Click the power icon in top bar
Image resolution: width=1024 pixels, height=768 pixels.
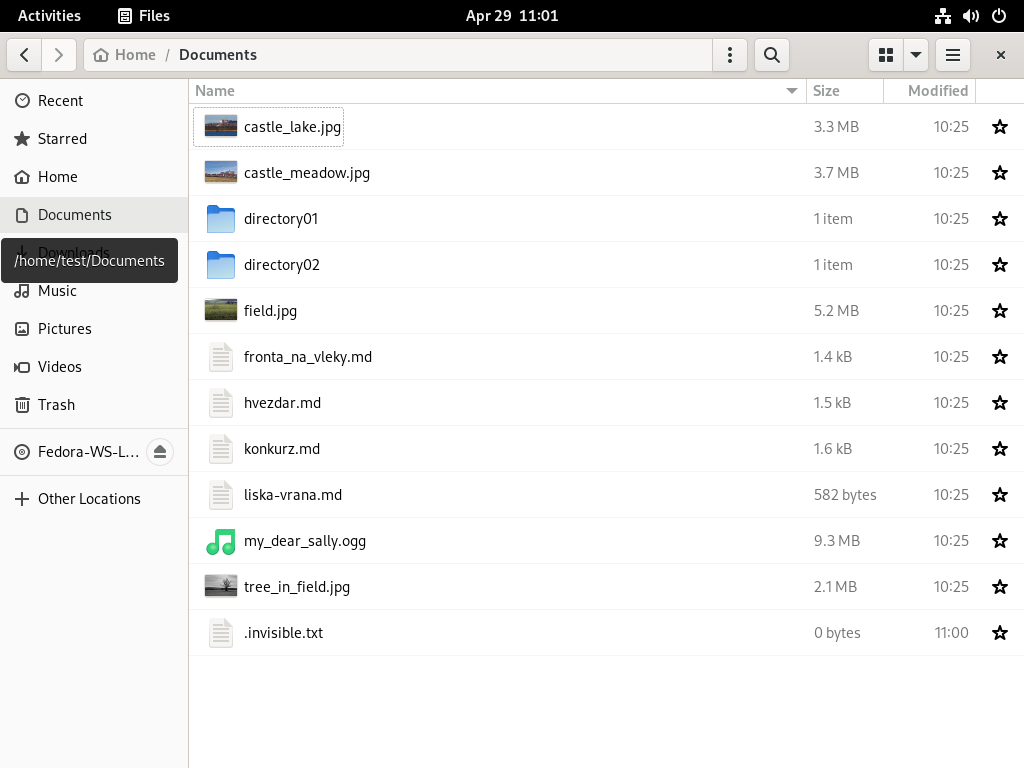pyautogui.click(x=999, y=16)
